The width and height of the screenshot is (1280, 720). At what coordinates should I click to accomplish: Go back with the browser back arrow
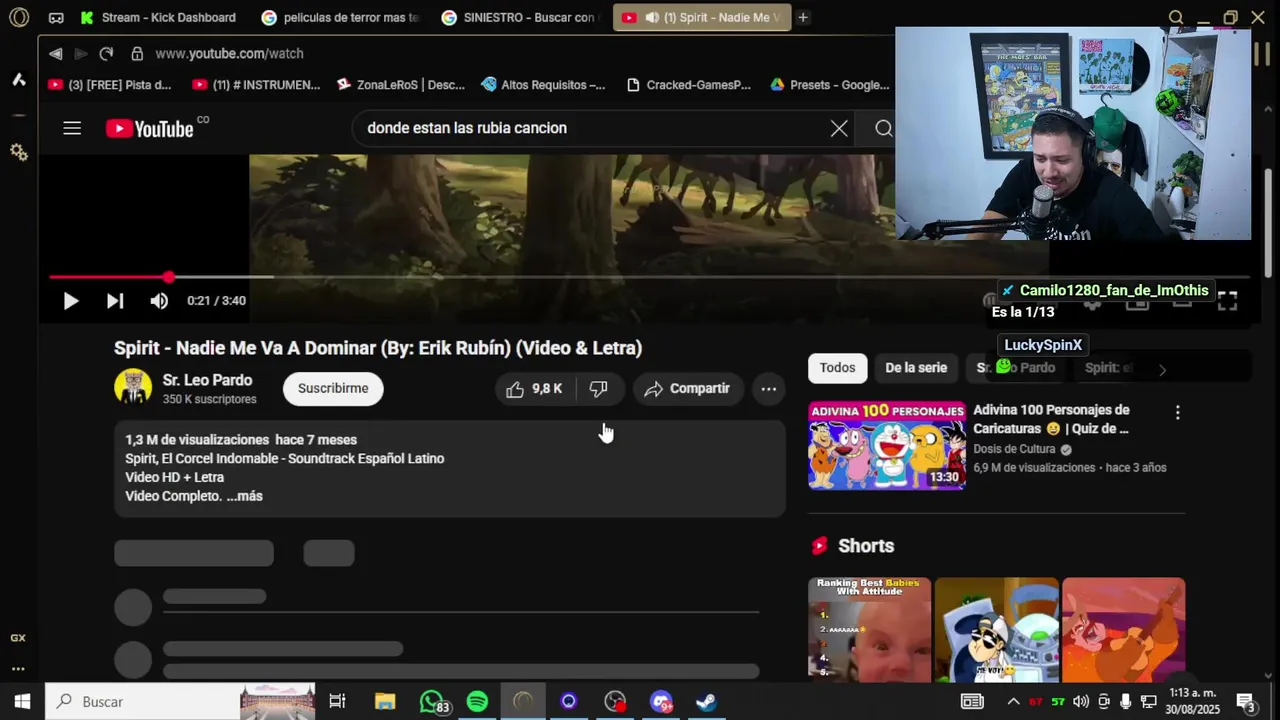point(55,53)
